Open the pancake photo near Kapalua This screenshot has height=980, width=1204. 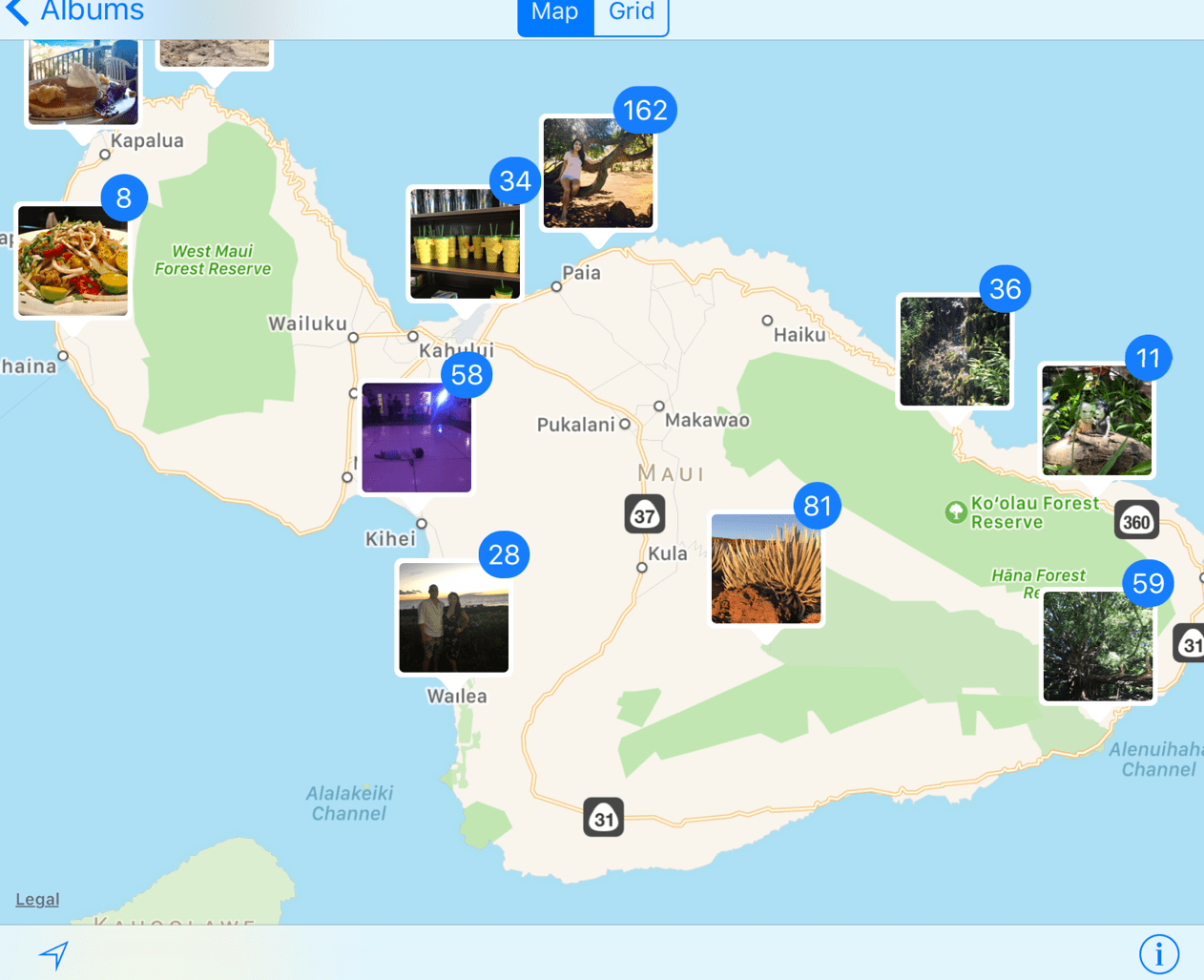click(x=83, y=84)
